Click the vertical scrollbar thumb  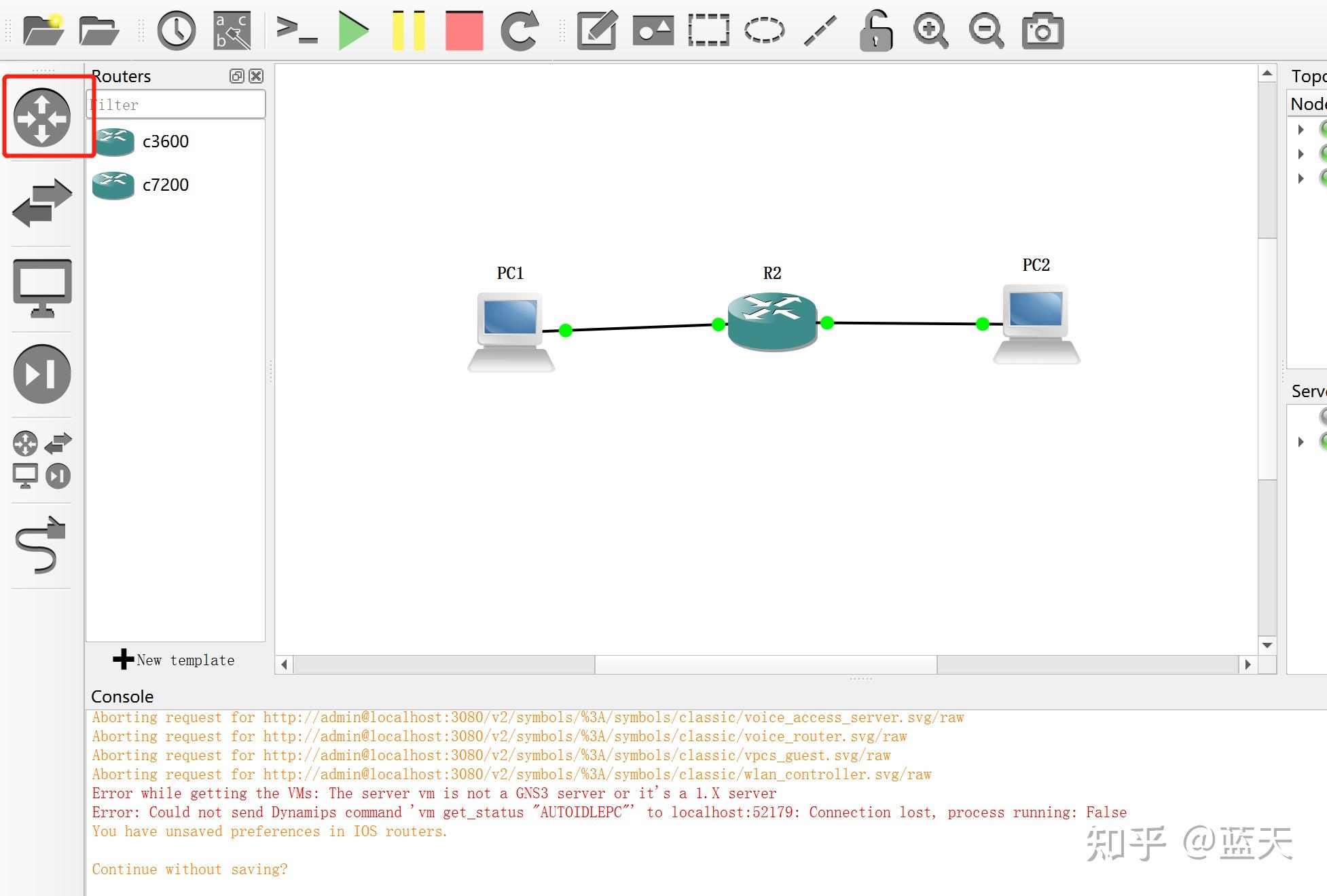(x=1267, y=359)
